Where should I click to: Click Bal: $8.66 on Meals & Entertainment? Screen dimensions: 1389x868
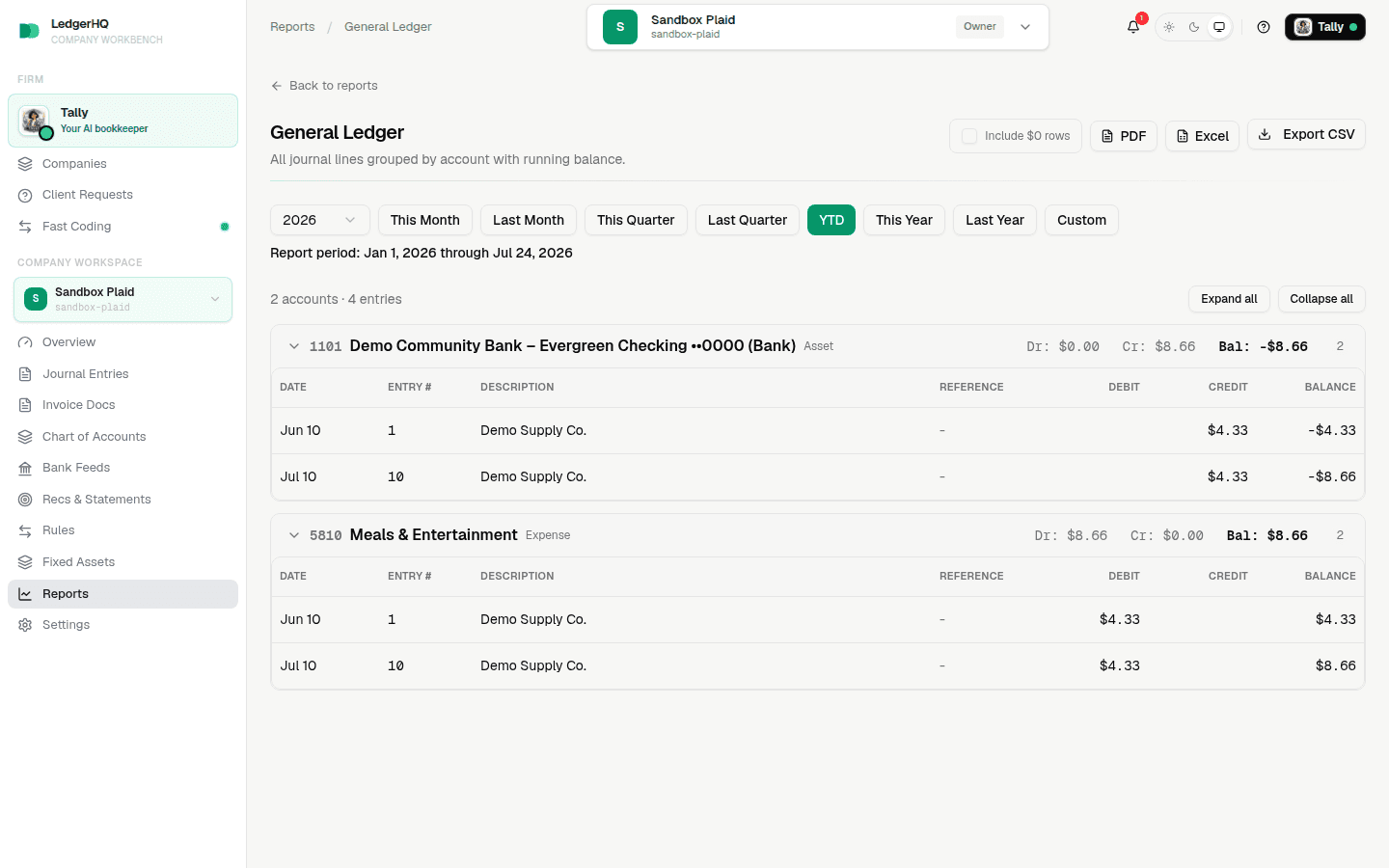1267,535
